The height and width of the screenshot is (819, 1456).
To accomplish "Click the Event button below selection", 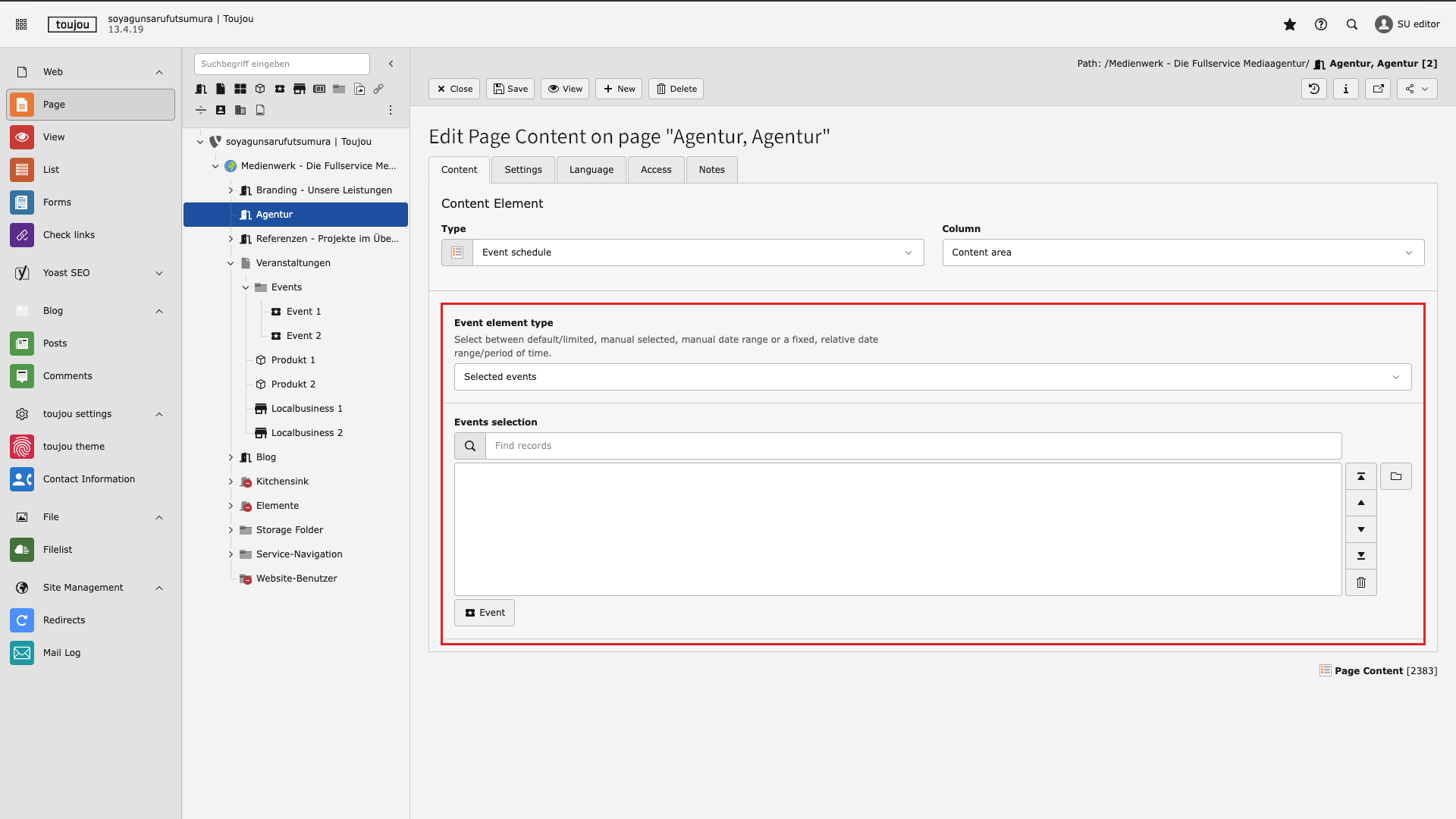I will tap(484, 613).
